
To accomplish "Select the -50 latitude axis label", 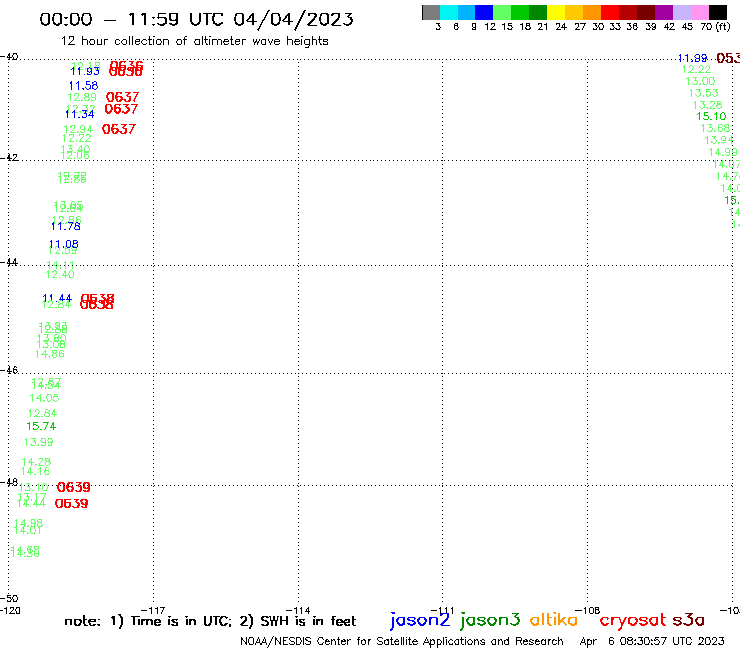I will tap(9, 599).
